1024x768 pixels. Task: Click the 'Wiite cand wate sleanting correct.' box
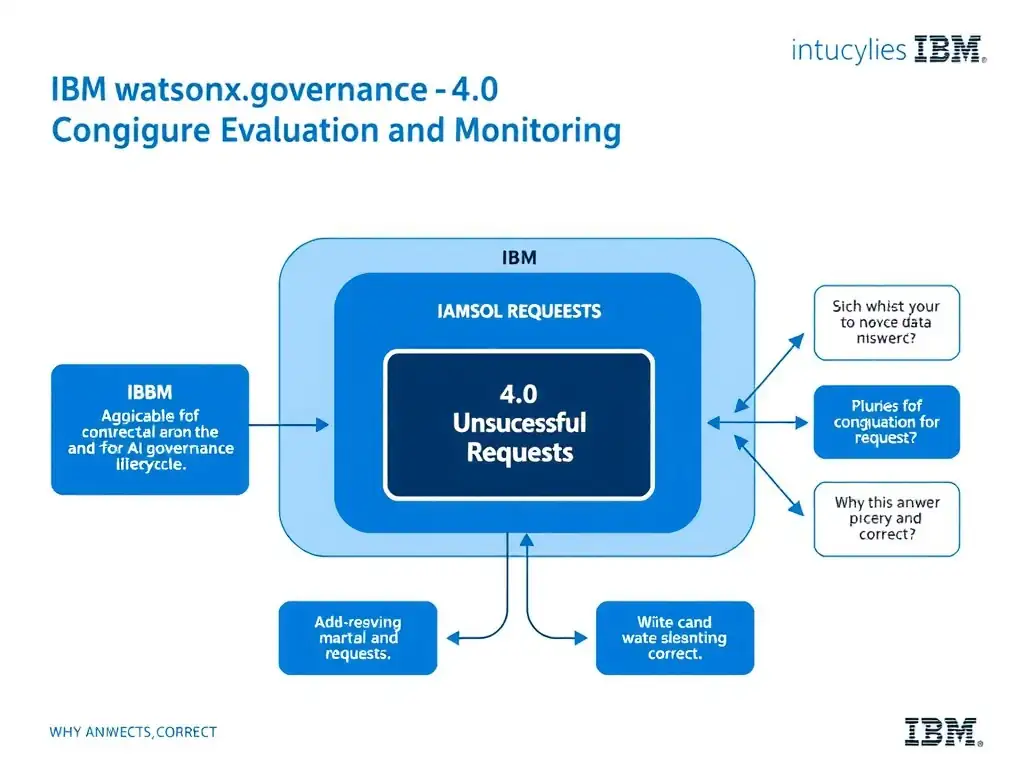[x=675, y=638]
